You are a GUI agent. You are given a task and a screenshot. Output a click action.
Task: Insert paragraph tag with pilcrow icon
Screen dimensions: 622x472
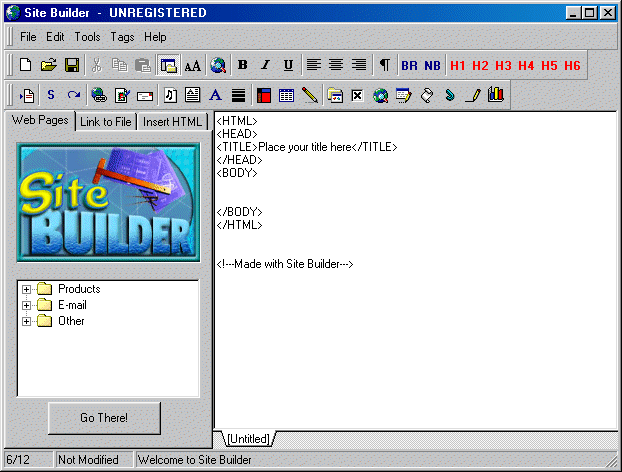tap(385, 65)
